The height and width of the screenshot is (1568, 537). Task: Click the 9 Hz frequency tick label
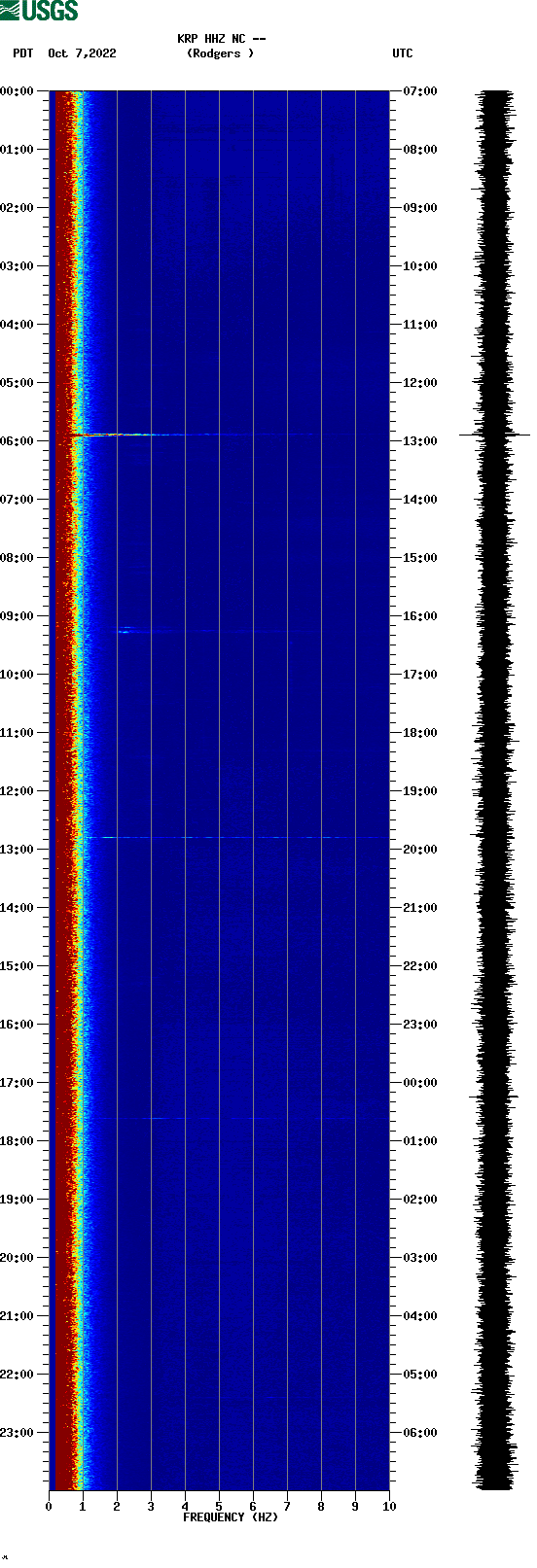tap(355, 1507)
